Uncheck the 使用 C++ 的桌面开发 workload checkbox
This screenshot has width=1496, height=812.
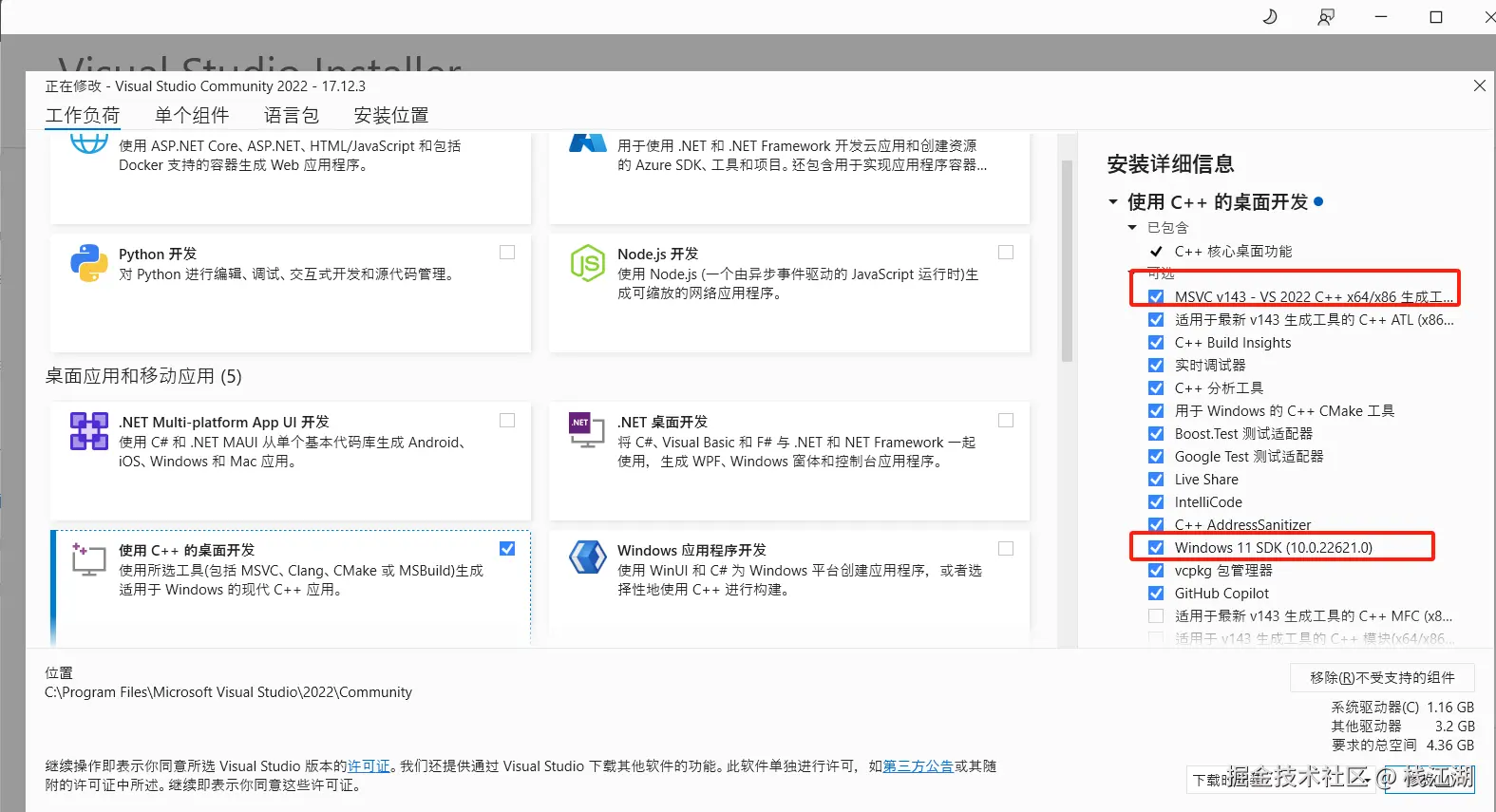click(507, 549)
